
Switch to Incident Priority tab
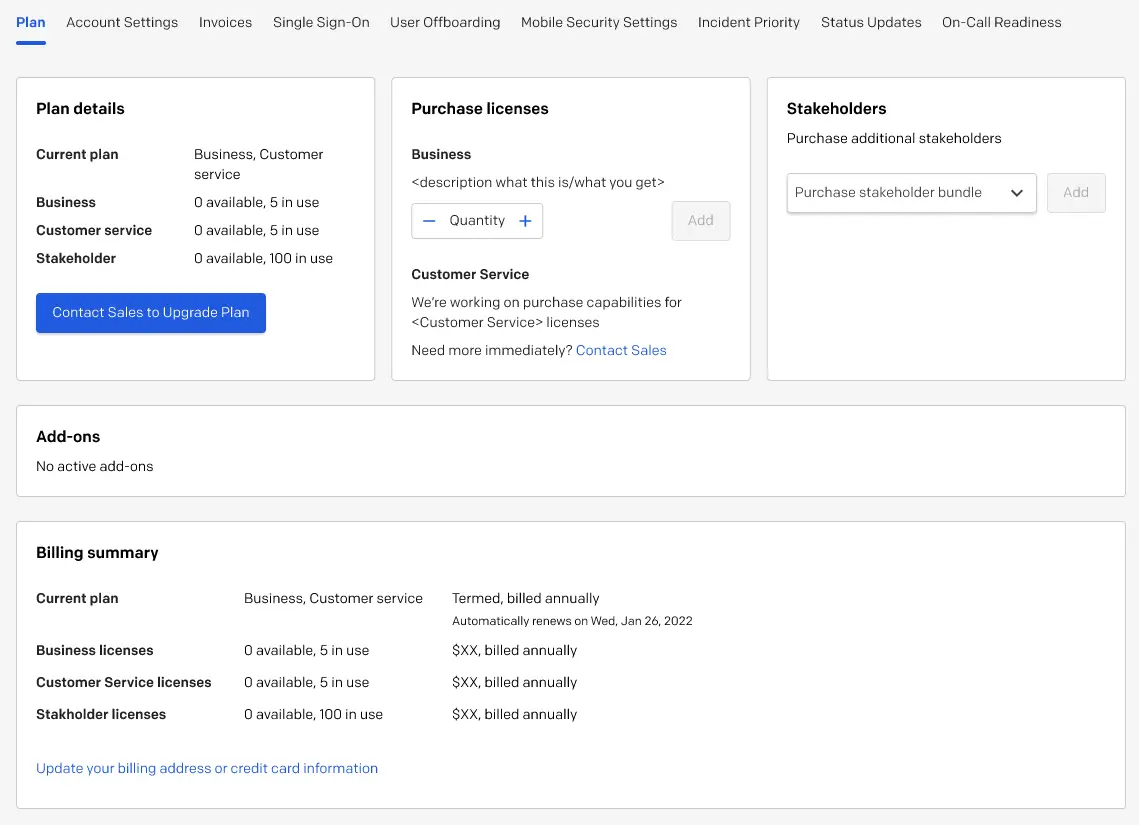pyautogui.click(x=749, y=23)
